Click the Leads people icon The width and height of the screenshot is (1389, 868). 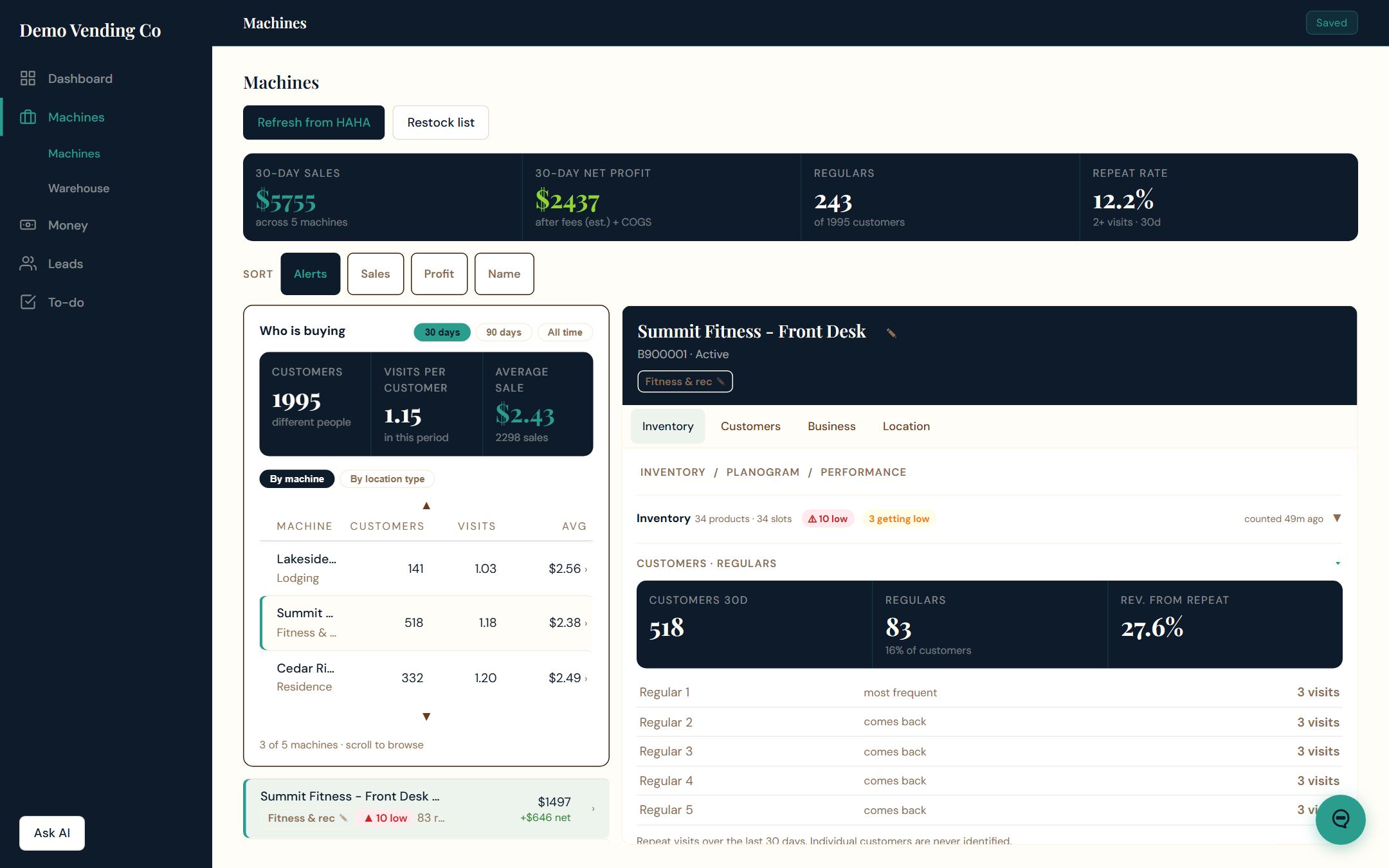pos(28,264)
